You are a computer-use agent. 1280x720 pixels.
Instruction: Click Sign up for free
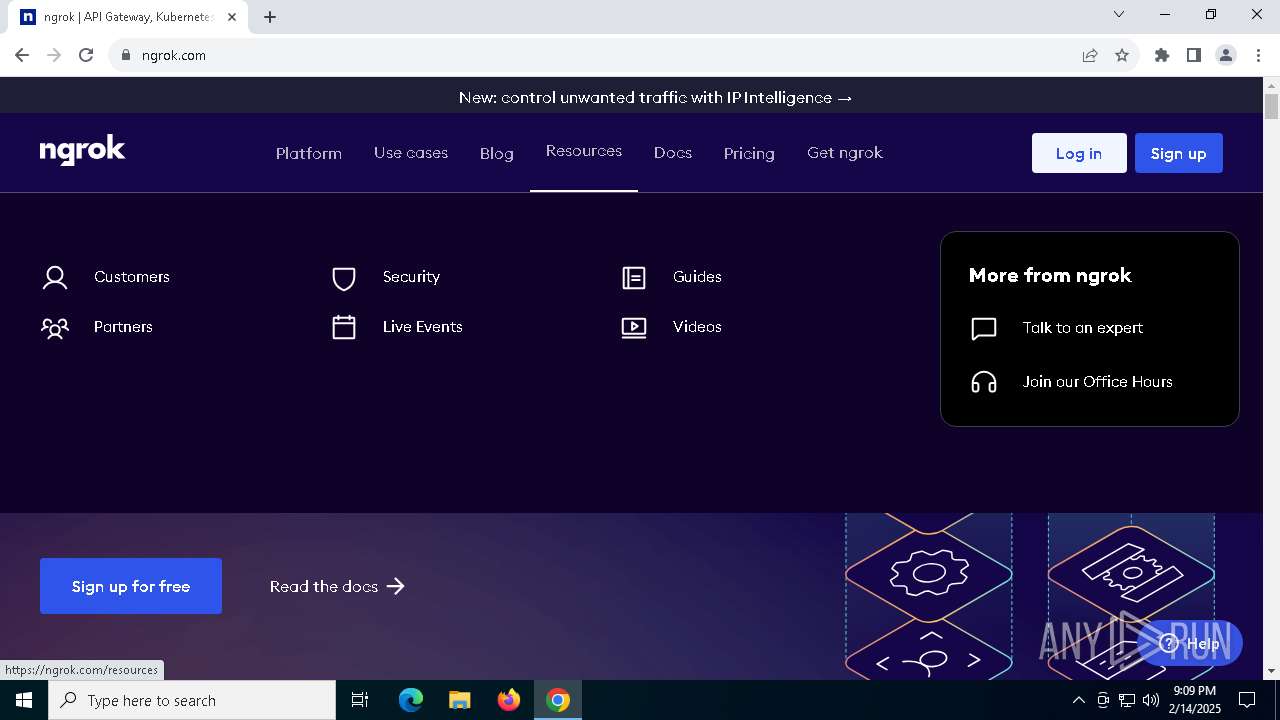coord(131,586)
